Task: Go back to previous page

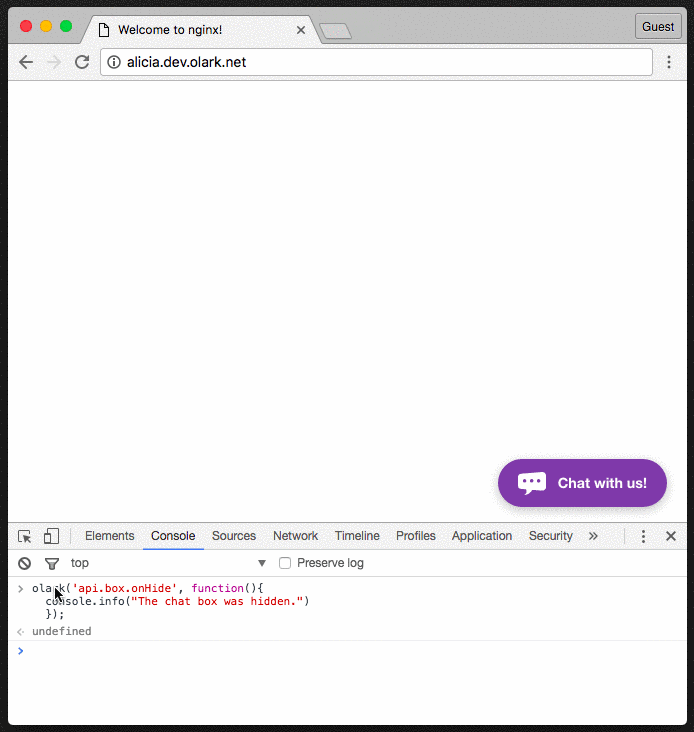Action: coord(26,62)
